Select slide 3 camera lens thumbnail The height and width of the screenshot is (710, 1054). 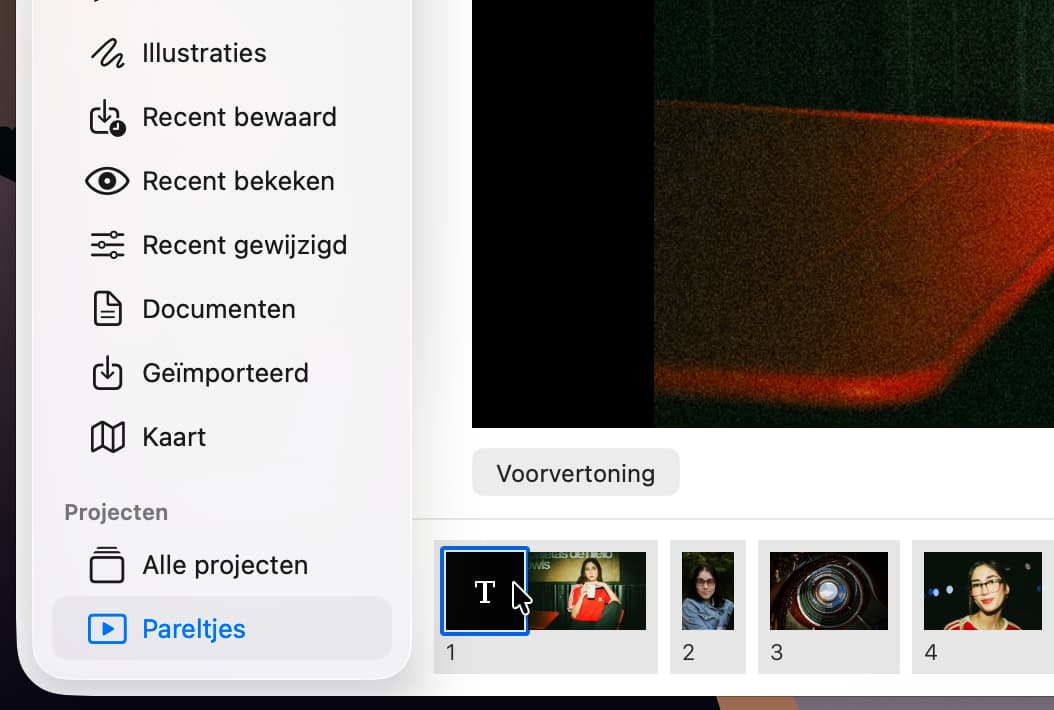(829, 591)
